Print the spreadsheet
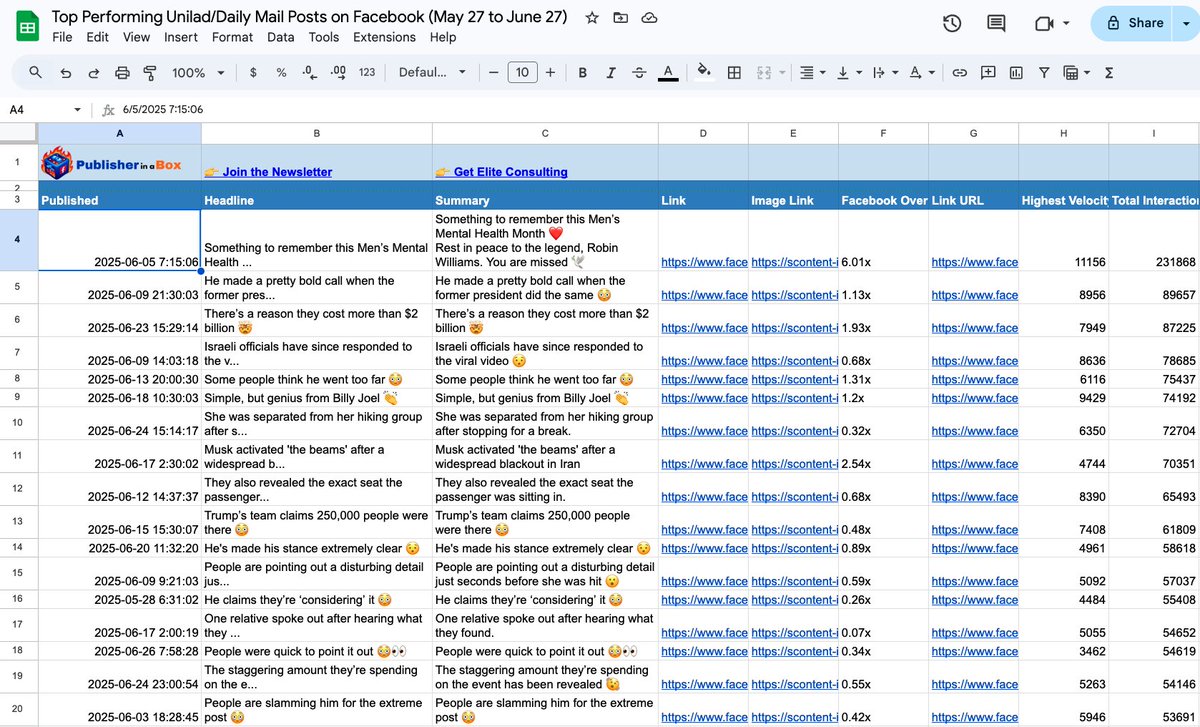1200x727 pixels. (x=122, y=72)
